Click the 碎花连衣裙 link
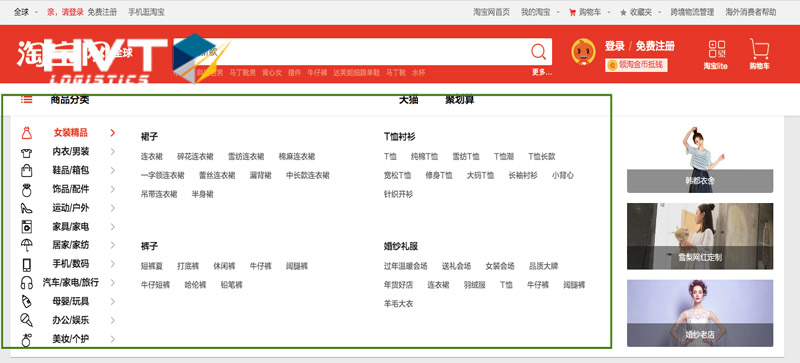 coord(195,156)
